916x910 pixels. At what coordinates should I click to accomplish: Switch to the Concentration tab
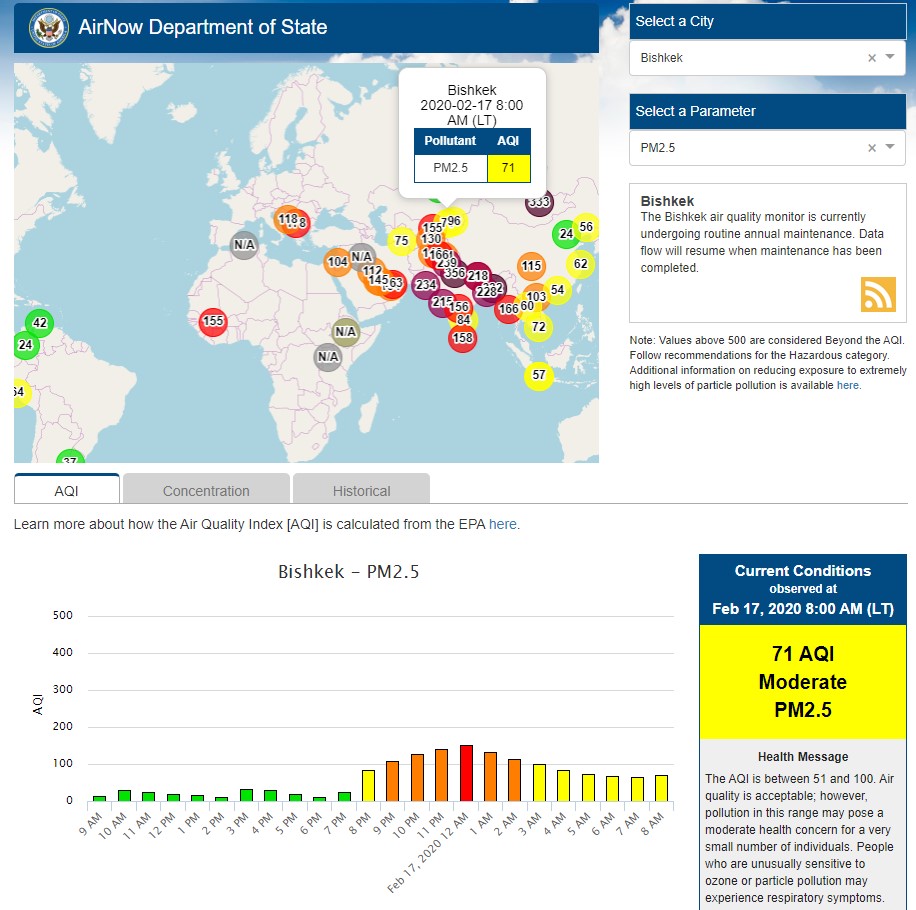click(206, 490)
